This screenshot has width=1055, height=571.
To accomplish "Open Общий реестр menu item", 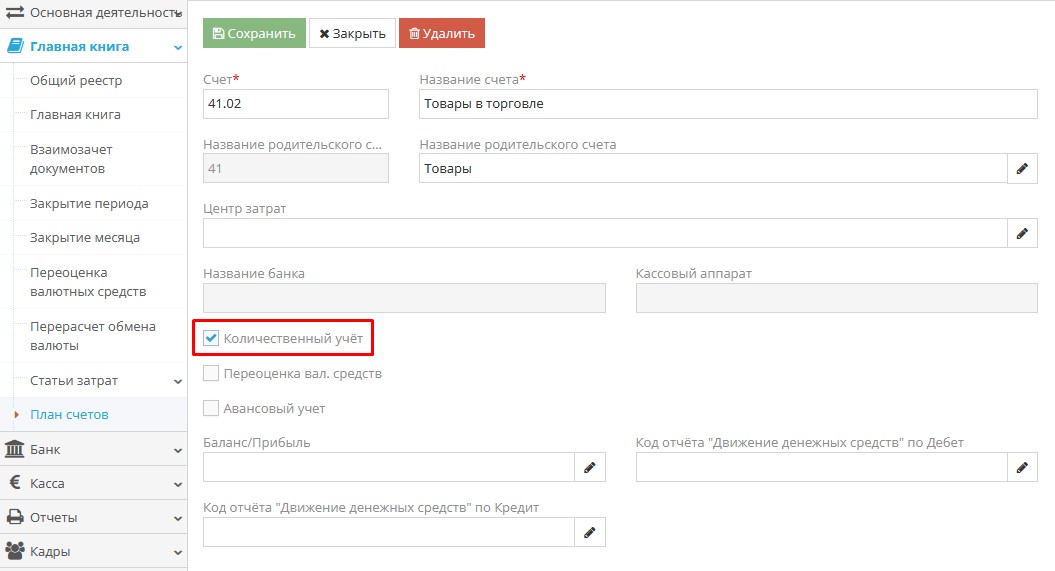I will tap(76, 81).
